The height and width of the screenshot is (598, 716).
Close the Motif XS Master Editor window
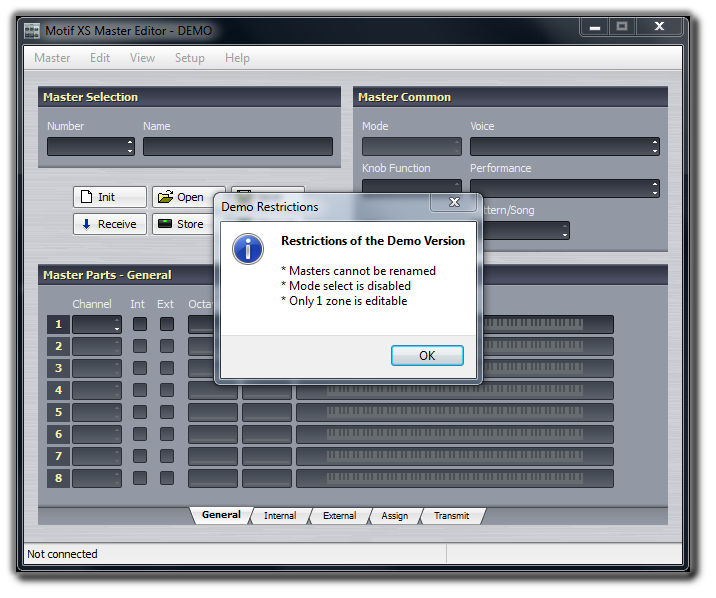659,26
